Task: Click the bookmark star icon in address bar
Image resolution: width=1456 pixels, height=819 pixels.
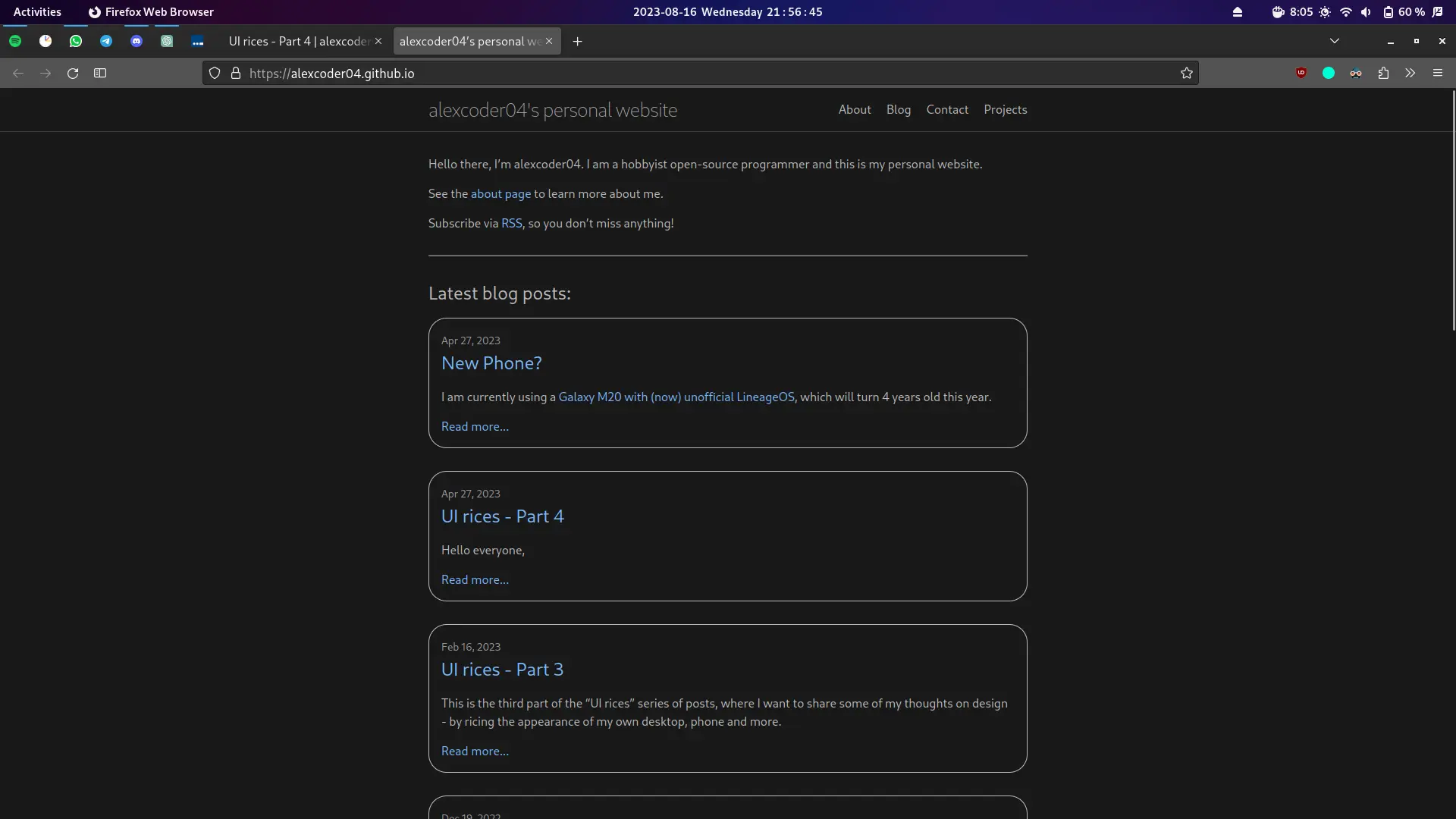Action: (1186, 73)
